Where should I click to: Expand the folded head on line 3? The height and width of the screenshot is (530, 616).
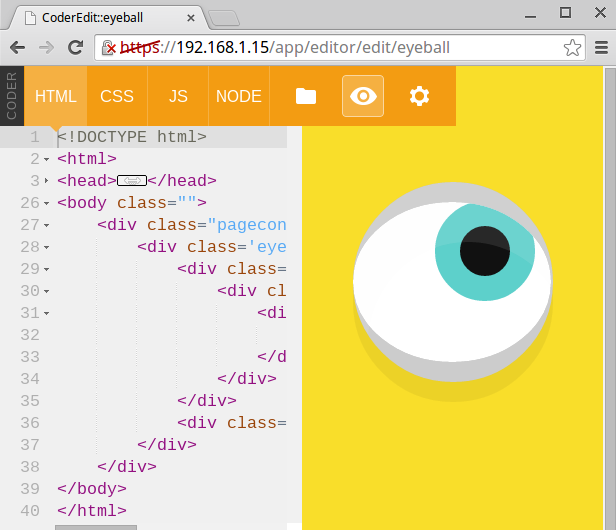pyautogui.click(x=47, y=181)
